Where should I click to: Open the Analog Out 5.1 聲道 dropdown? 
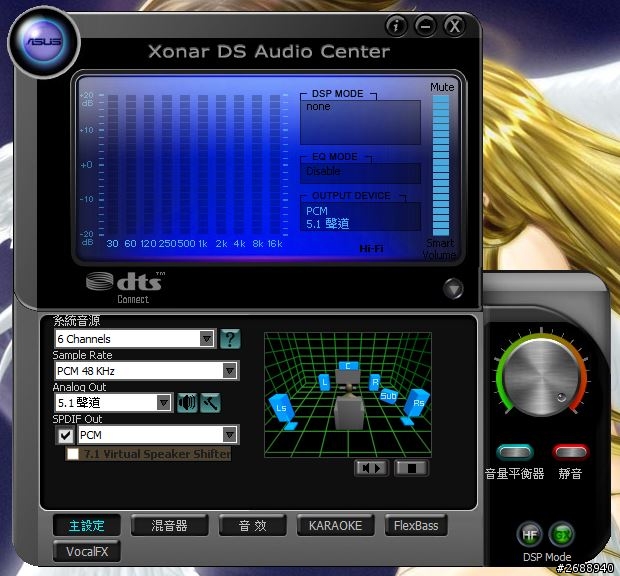pos(113,403)
